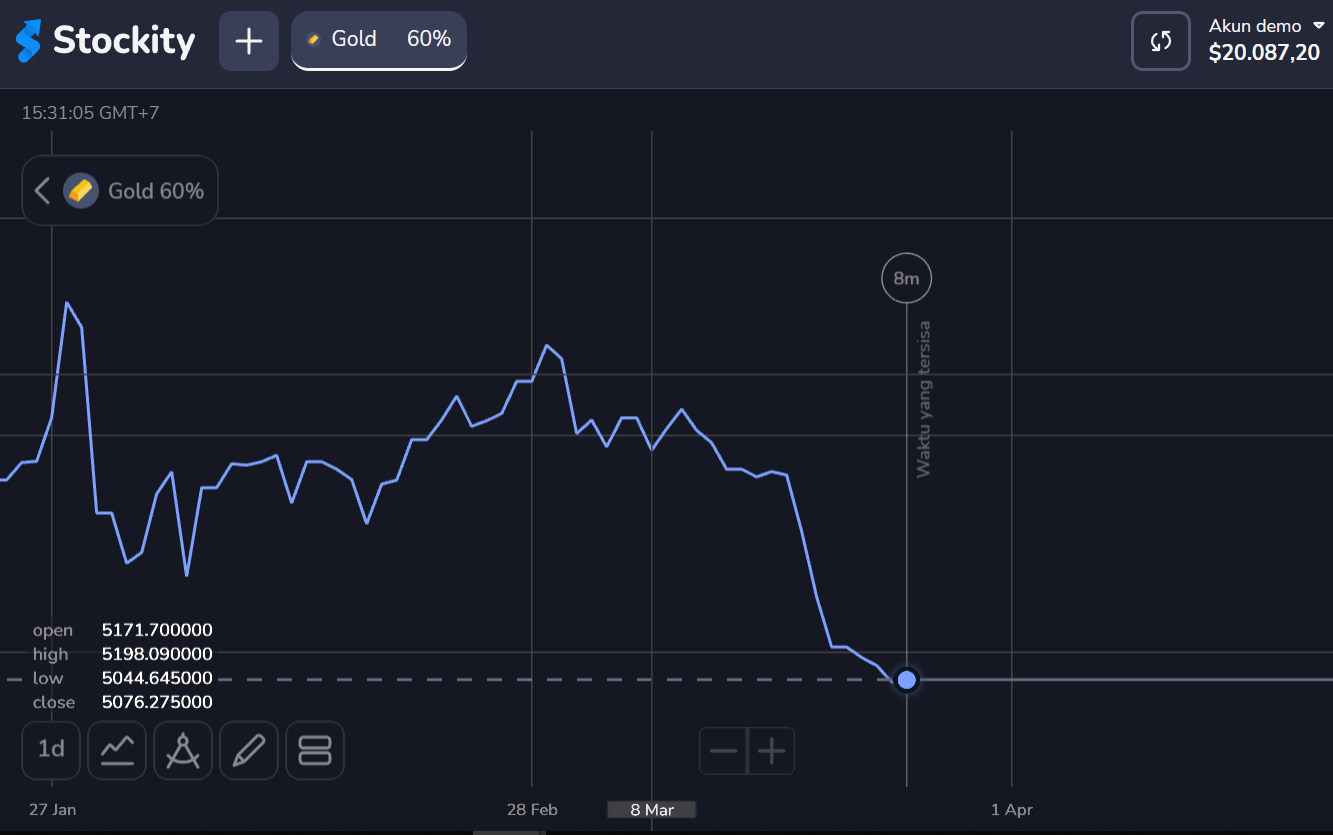The width and height of the screenshot is (1333, 835).
Task: Click the gold bar icon in chart label
Action: 81,190
